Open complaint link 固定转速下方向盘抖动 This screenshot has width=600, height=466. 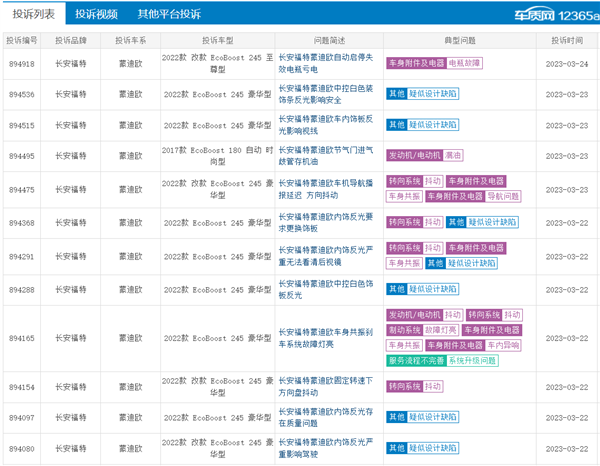pos(325,387)
